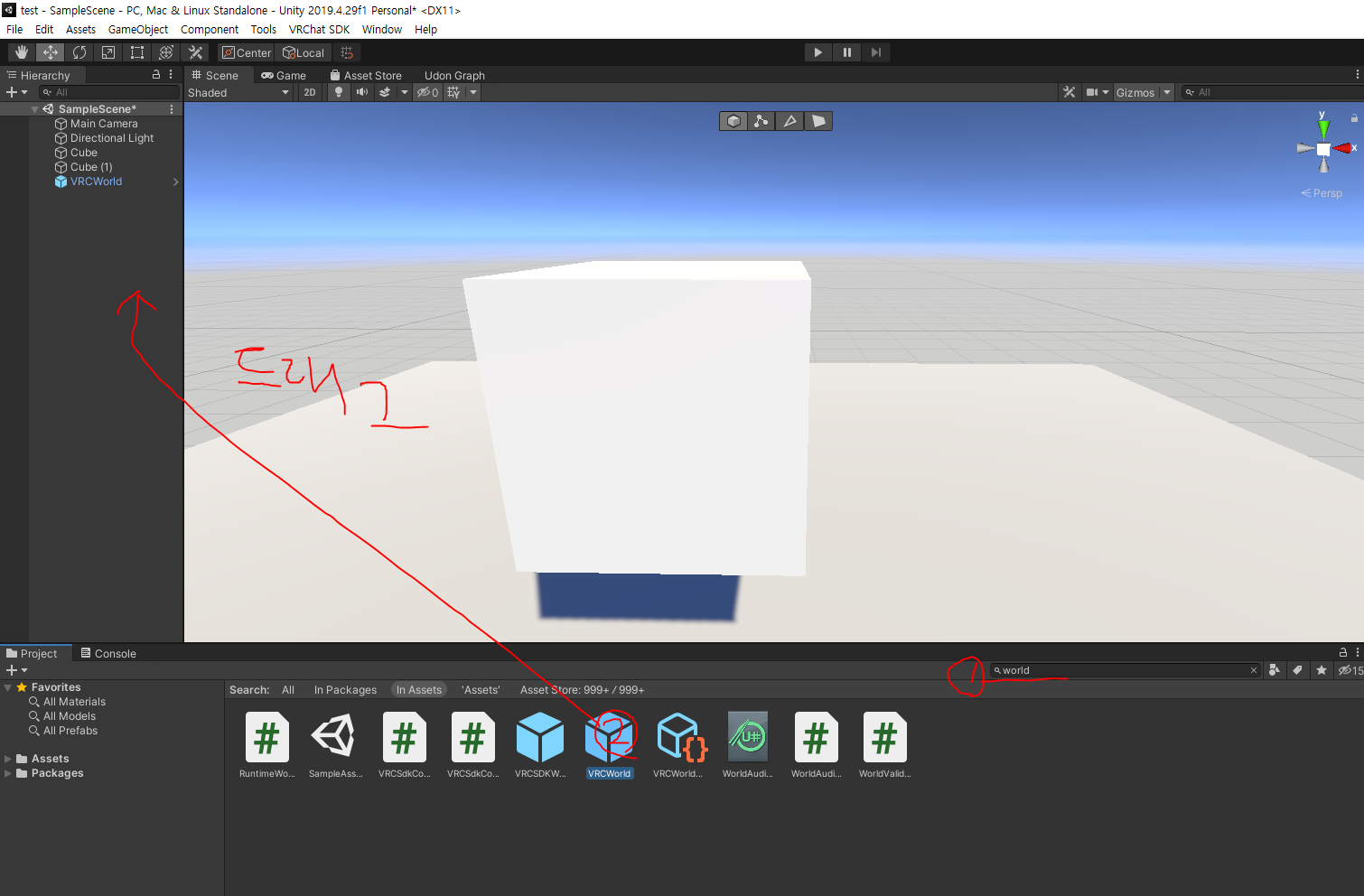Toggle the Gizmos button
The width and height of the screenshot is (1364, 896).
[1135, 92]
